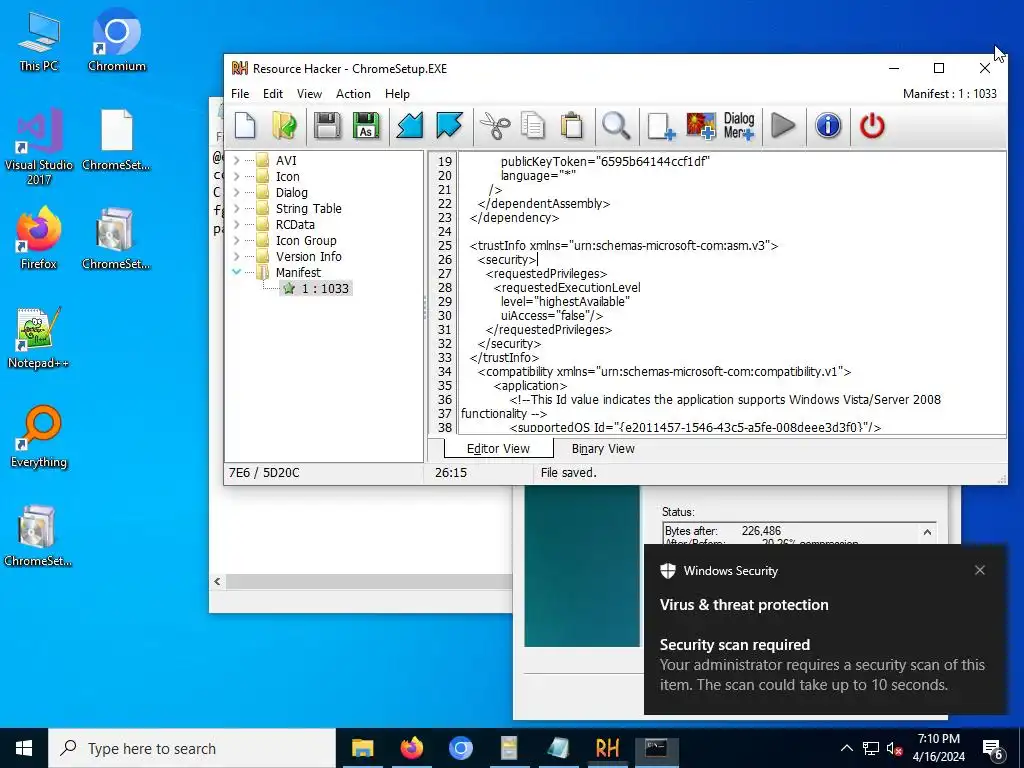Select the Version Info folder label

[308, 257]
